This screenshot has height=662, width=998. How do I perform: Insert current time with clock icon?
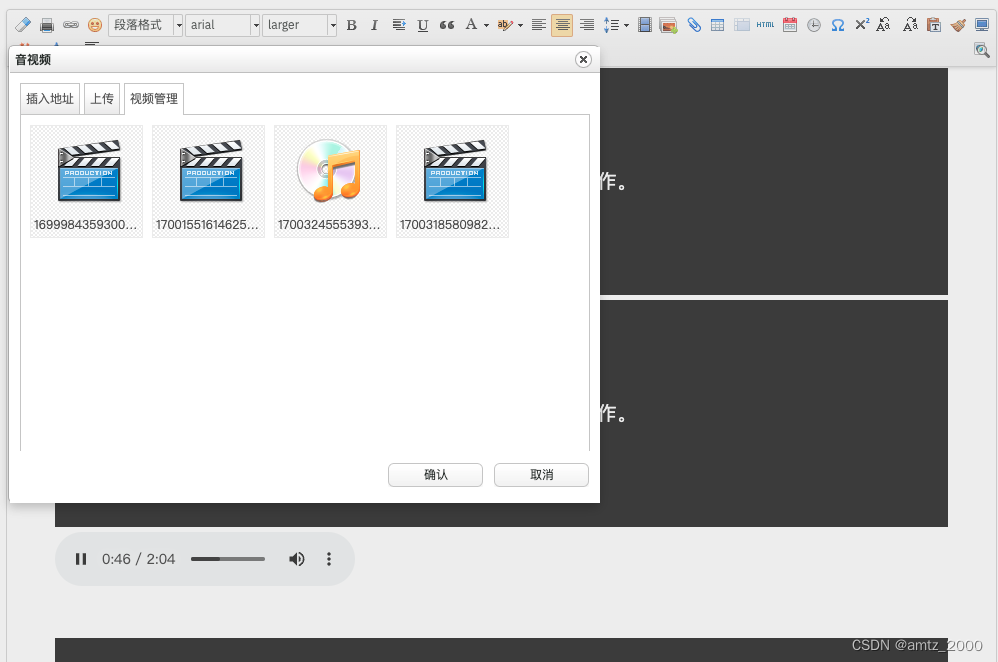pyautogui.click(x=814, y=25)
